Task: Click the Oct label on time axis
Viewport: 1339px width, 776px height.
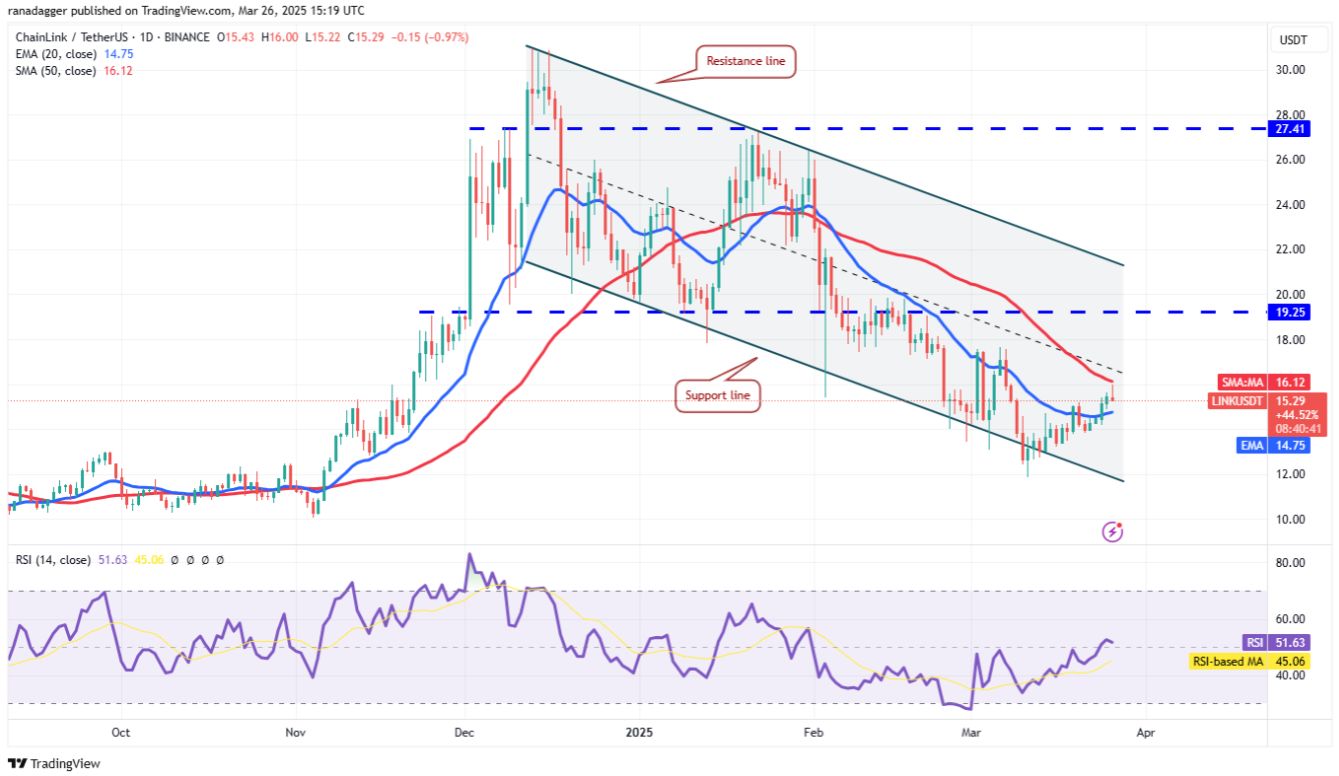Action: click(121, 733)
